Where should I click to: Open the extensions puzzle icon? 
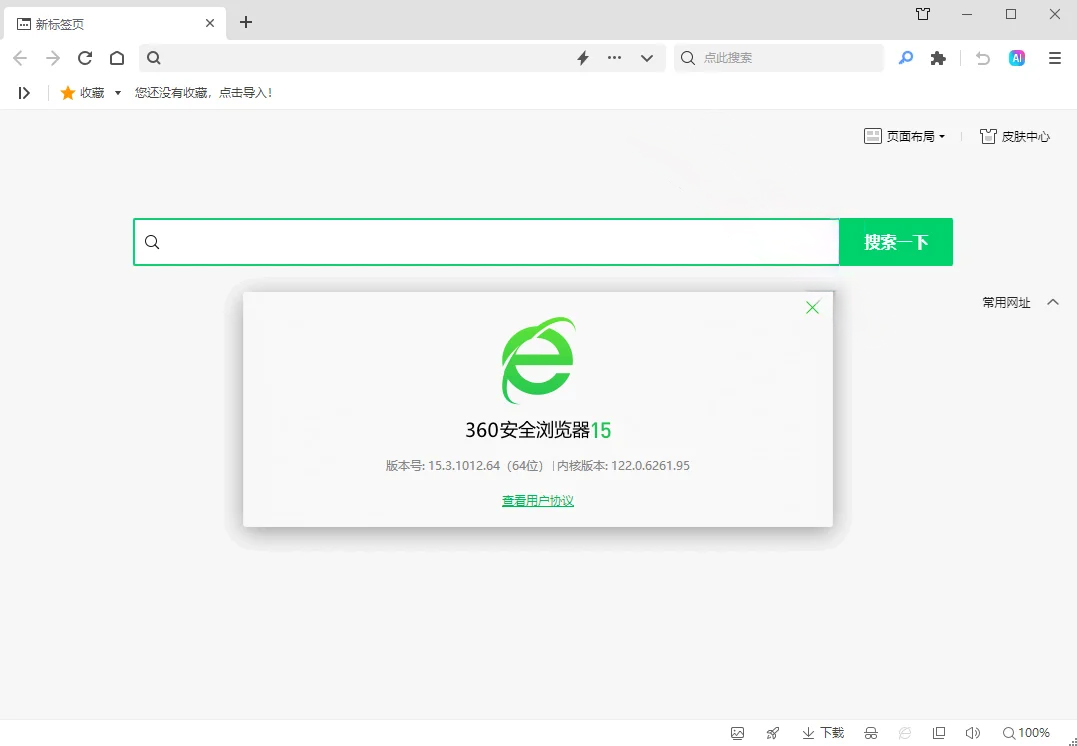pyautogui.click(x=938, y=58)
